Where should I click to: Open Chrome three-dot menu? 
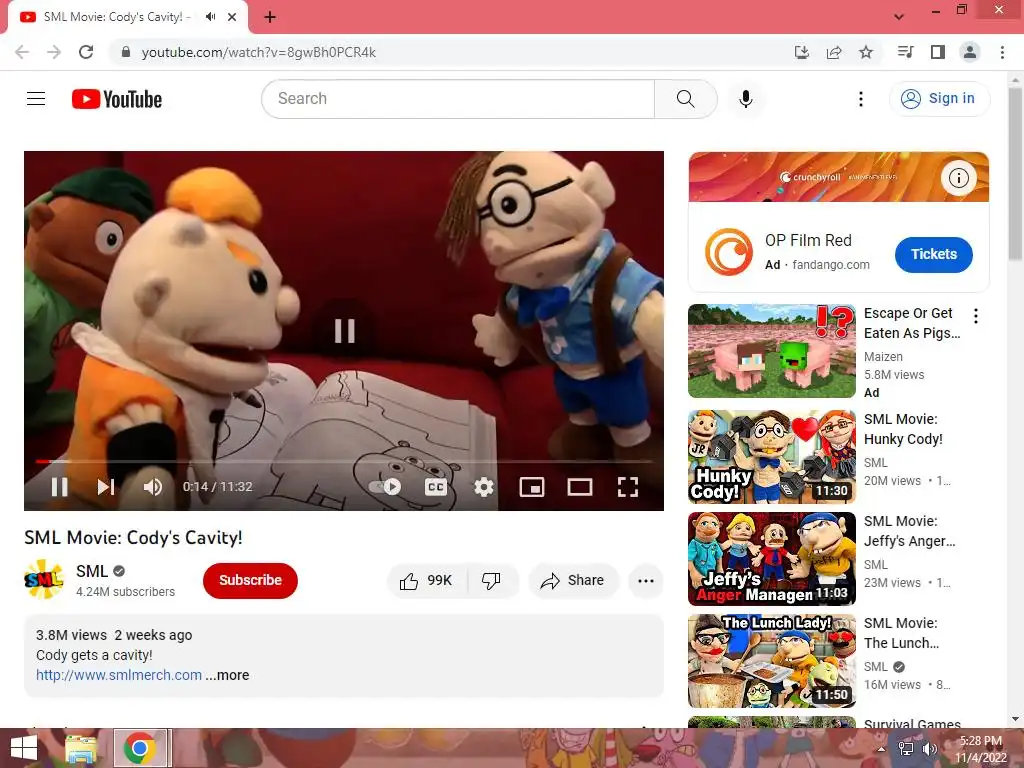coord(1002,52)
